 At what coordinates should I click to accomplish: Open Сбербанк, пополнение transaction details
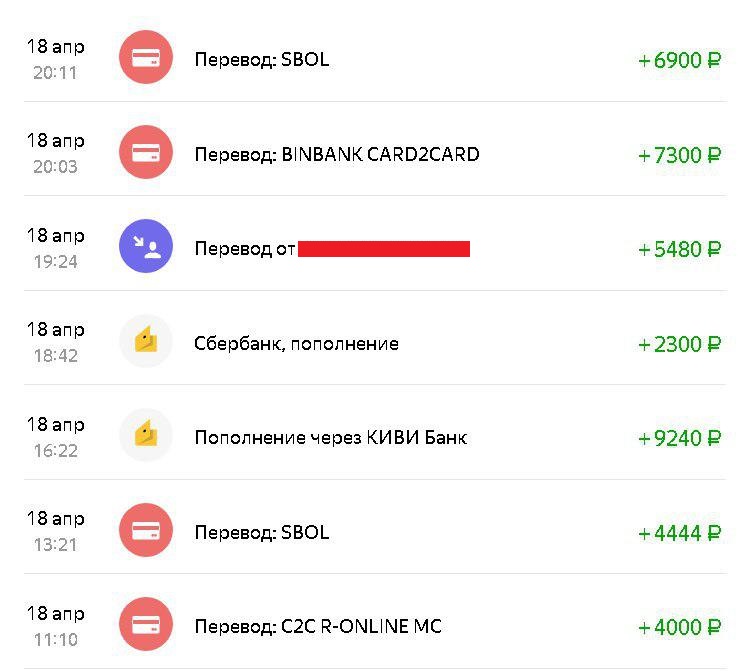point(296,343)
